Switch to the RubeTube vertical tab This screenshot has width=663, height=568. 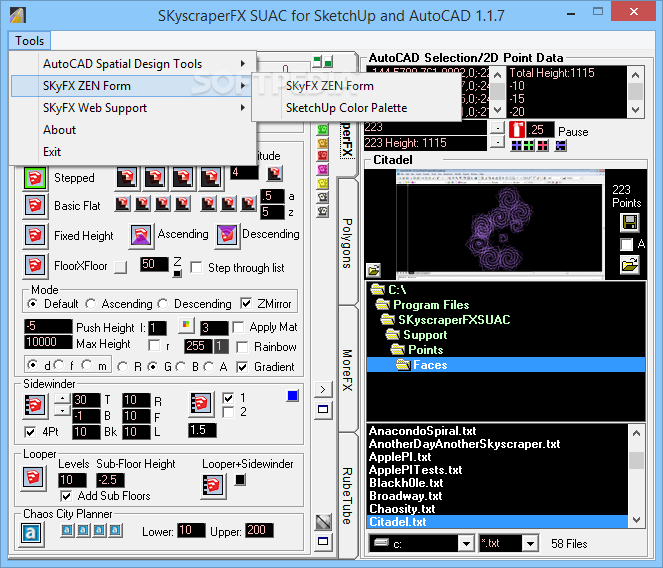(347, 496)
